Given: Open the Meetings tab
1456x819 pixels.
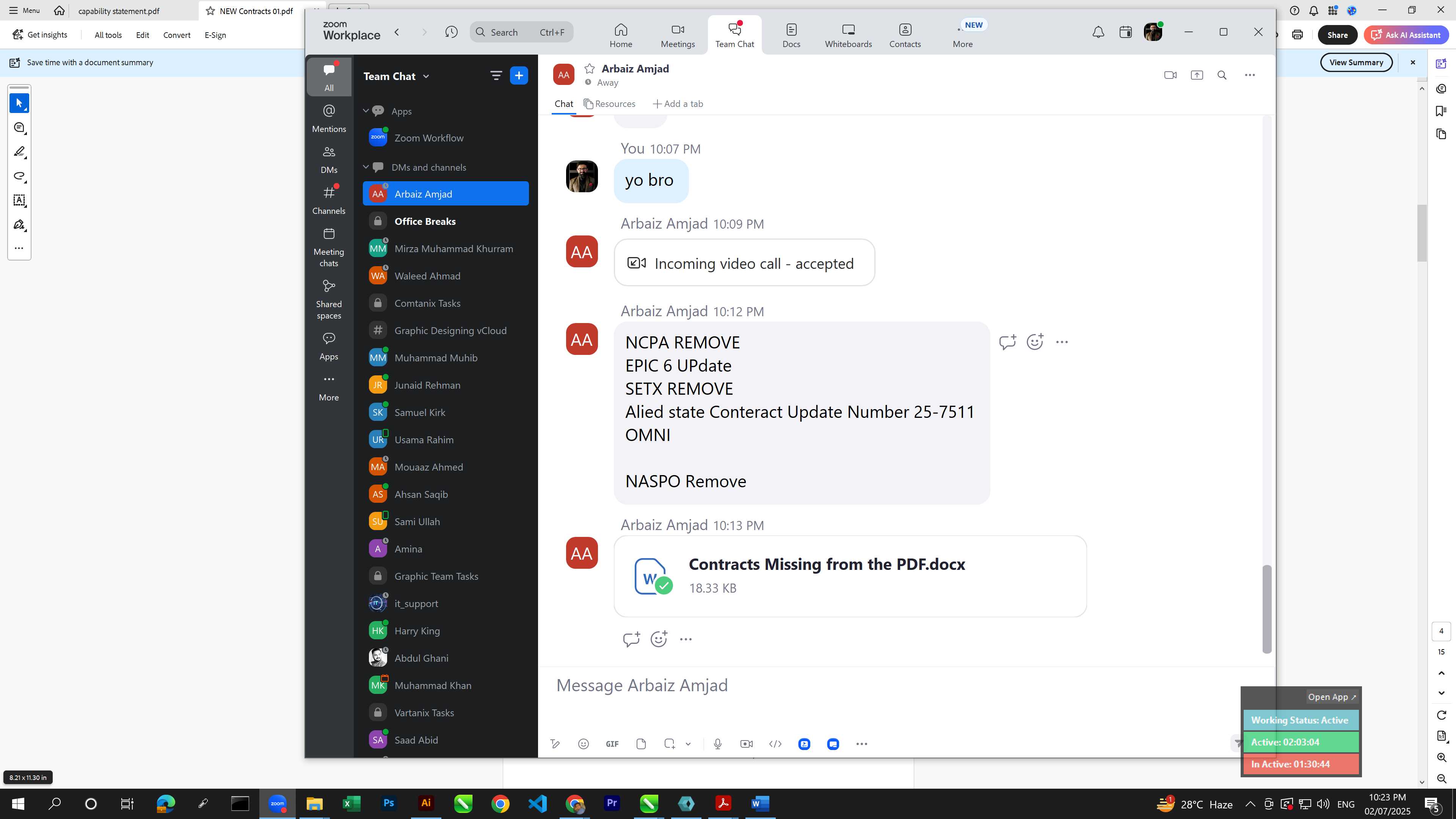Looking at the screenshot, I should pyautogui.click(x=678, y=36).
